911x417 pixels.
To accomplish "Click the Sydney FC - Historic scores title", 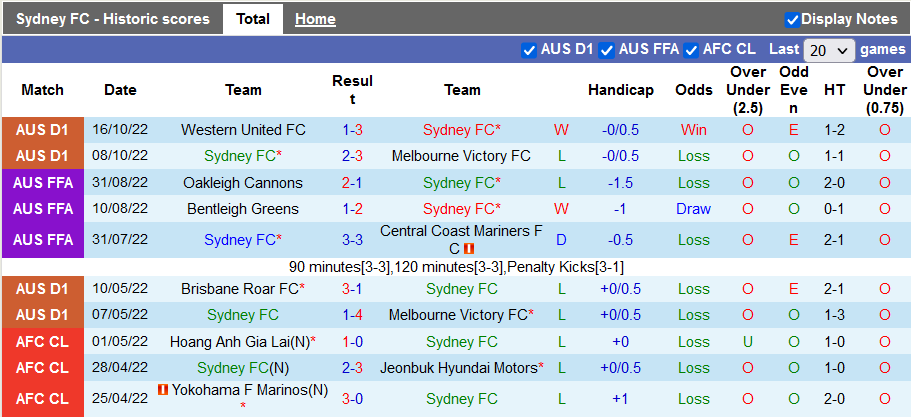I will [x=113, y=19].
